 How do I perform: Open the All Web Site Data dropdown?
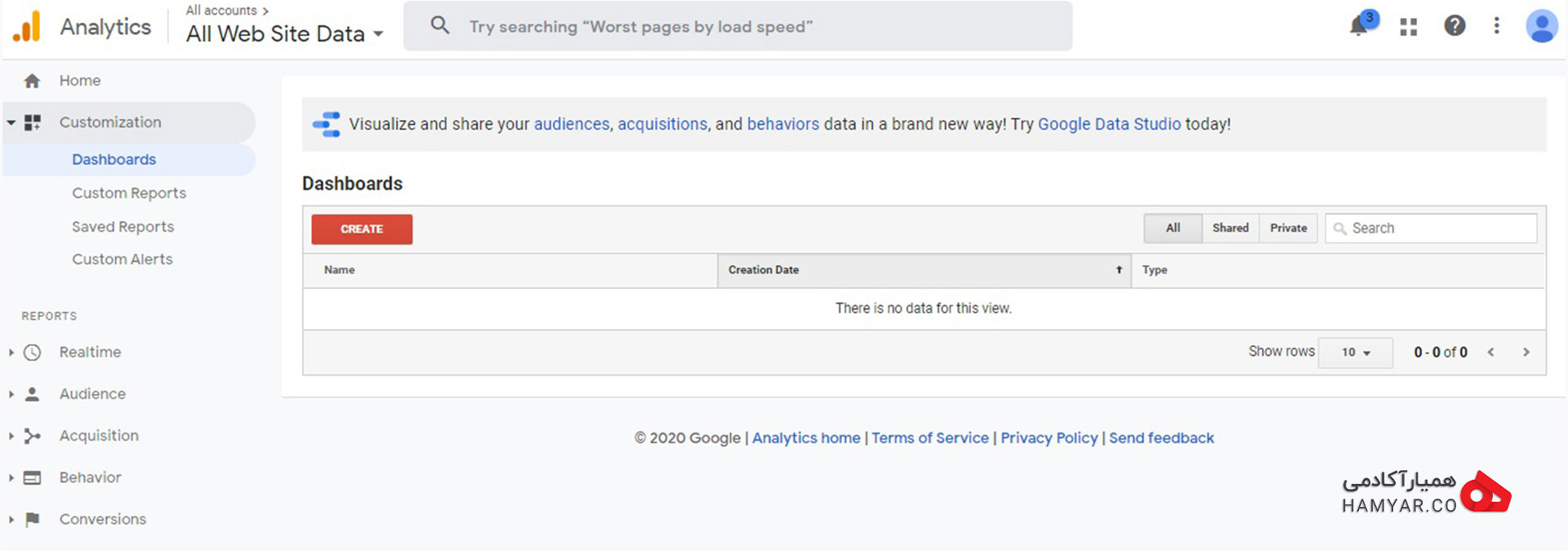[284, 33]
